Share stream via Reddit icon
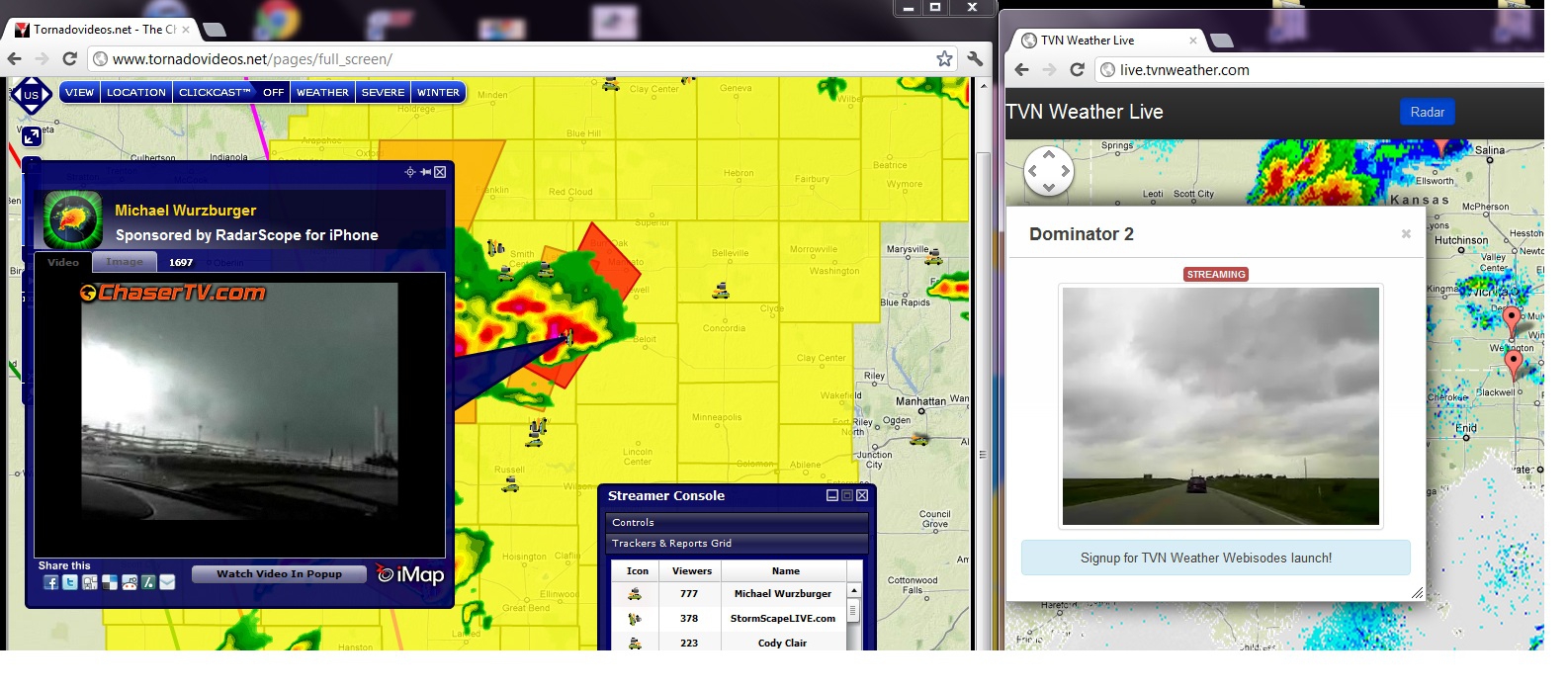Image resolution: width=1568 pixels, height=689 pixels. point(130,582)
